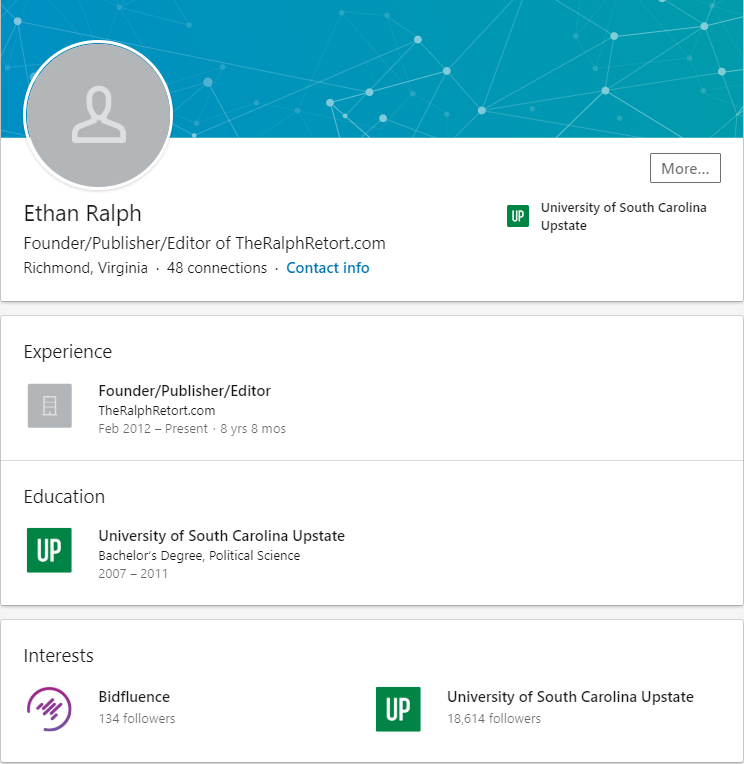
Task: Click the Education section heading
Action: pos(64,497)
